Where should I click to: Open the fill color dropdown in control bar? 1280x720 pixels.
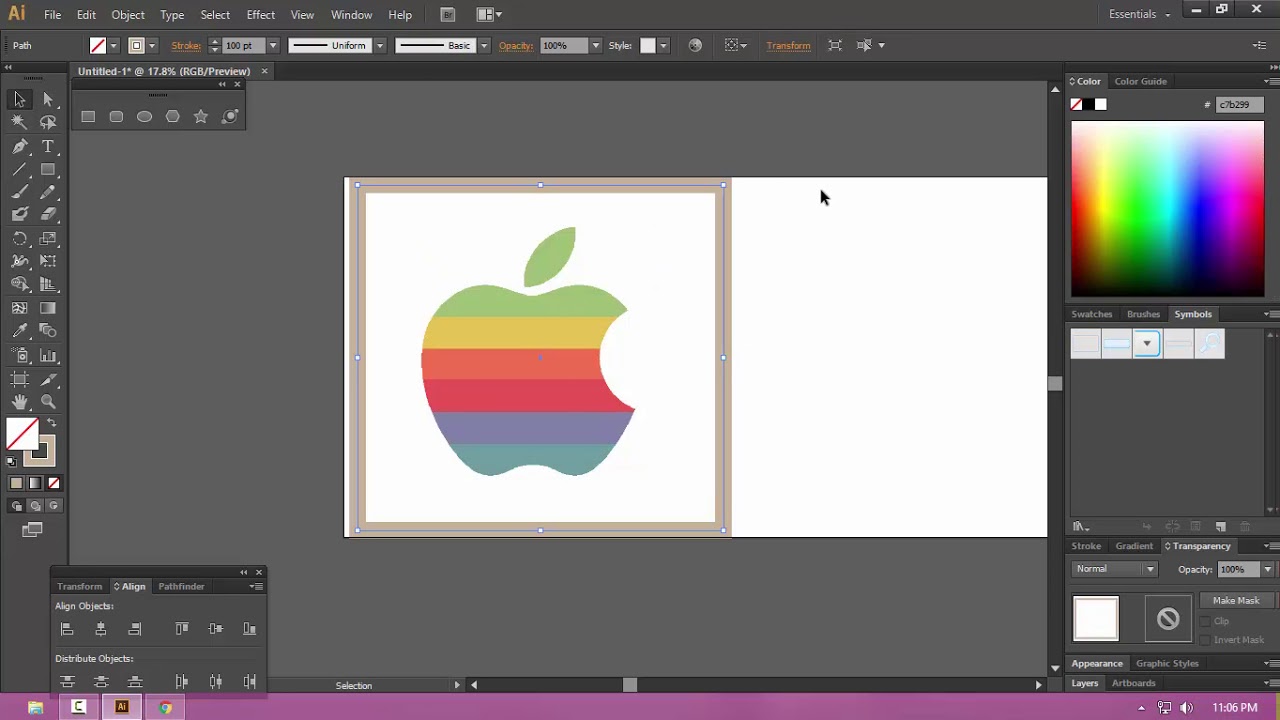pyautogui.click(x=113, y=45)
